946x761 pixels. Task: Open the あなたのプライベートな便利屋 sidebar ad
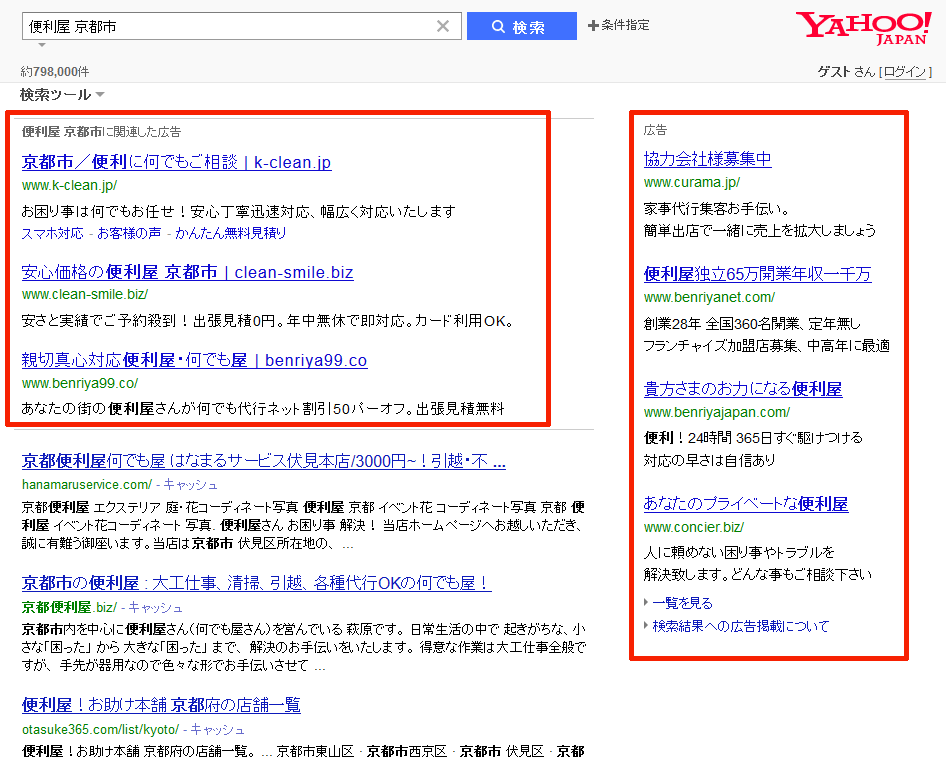coord(746,503)
